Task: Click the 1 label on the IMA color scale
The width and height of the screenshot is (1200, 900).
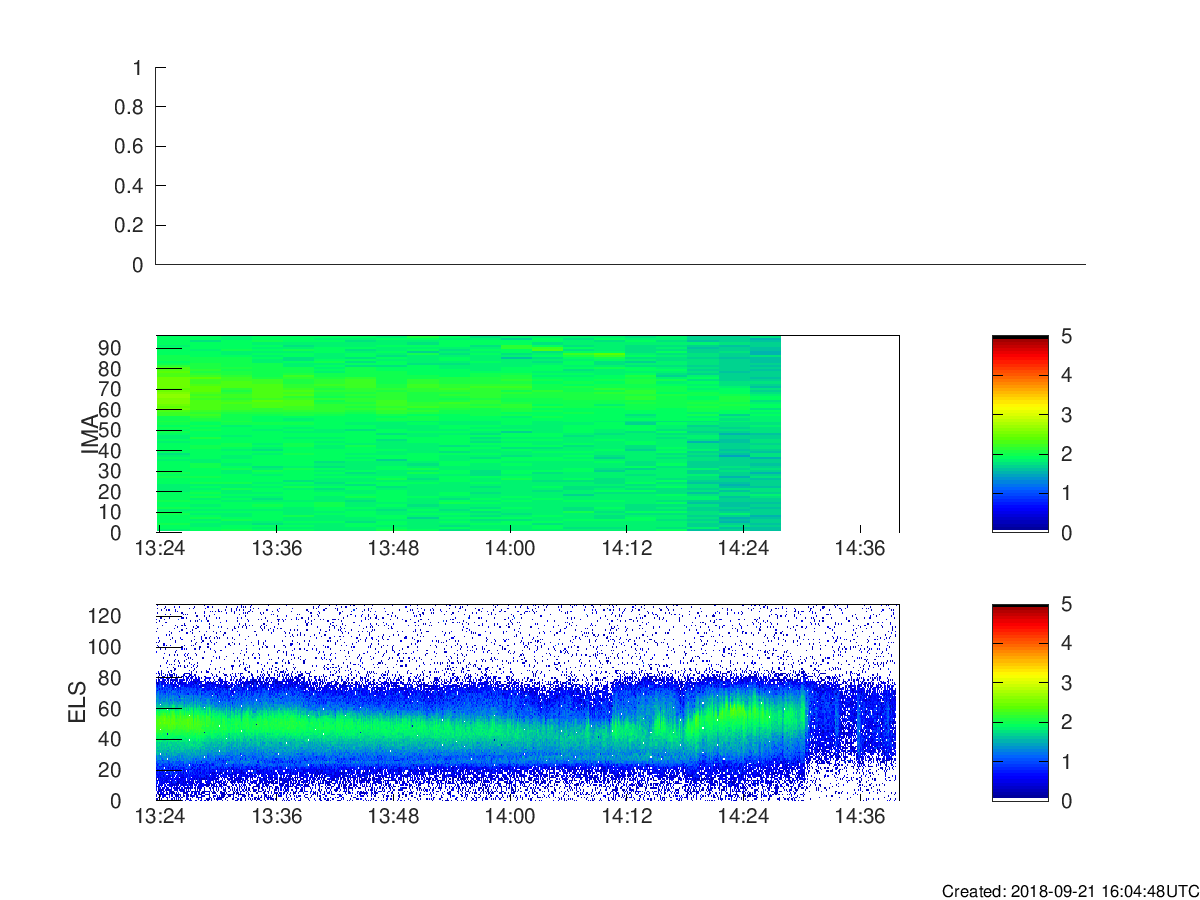Action: 1066,493
